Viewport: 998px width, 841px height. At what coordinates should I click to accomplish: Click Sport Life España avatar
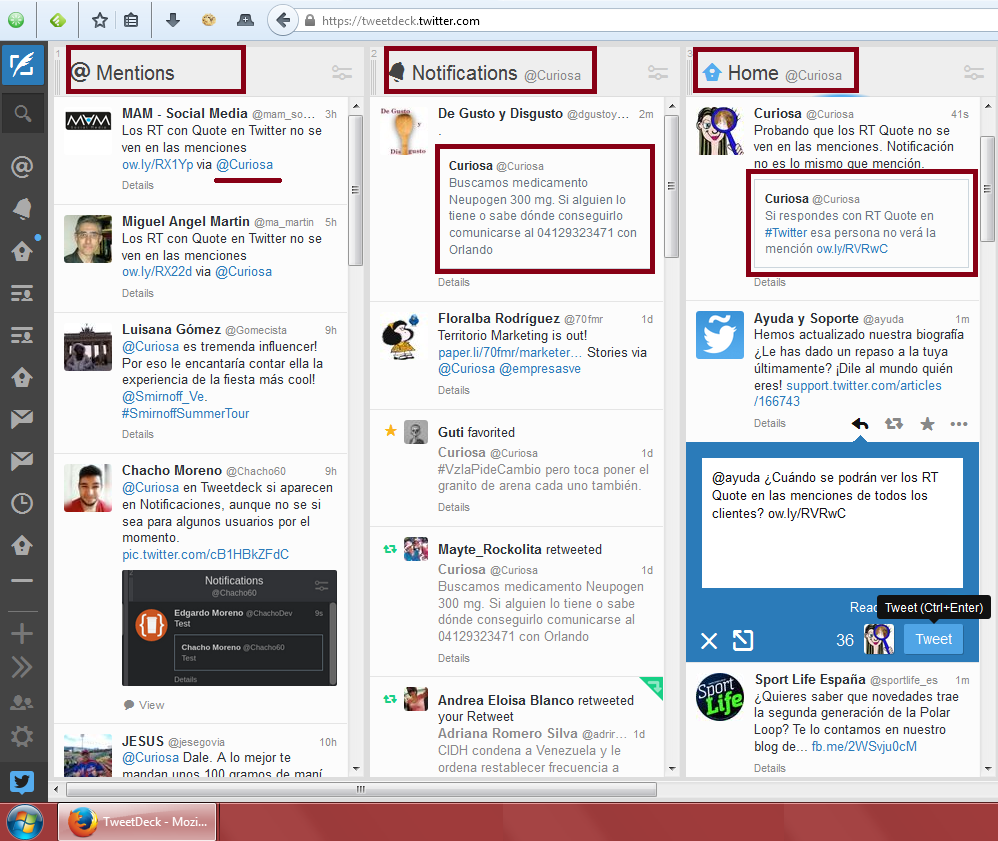tap(719, 696)
